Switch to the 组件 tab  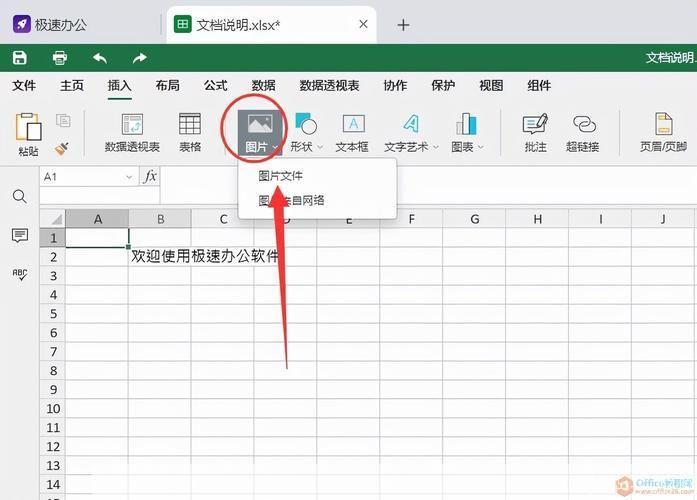[x=539, y=85]
